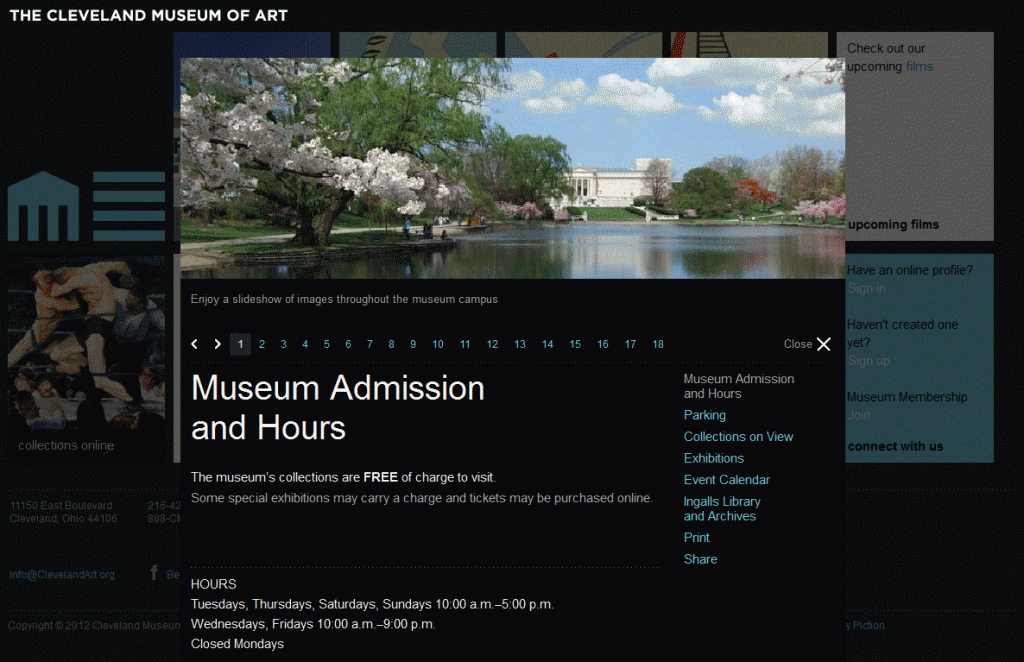
Task: View slideshow image 12
Action: 492,344
